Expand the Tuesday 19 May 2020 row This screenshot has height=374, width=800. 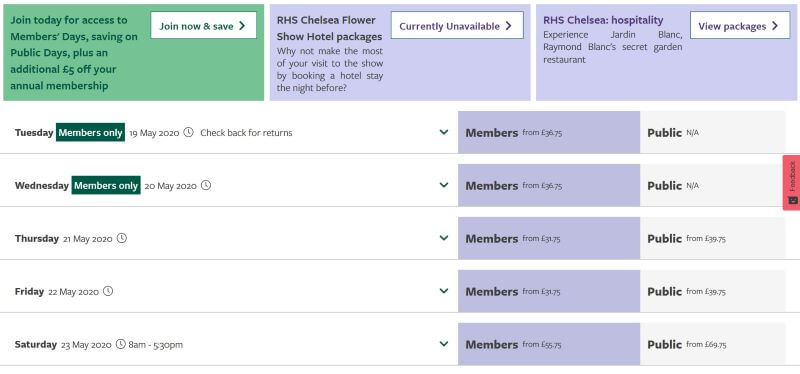pyautogui.click(x=444, y=132)
